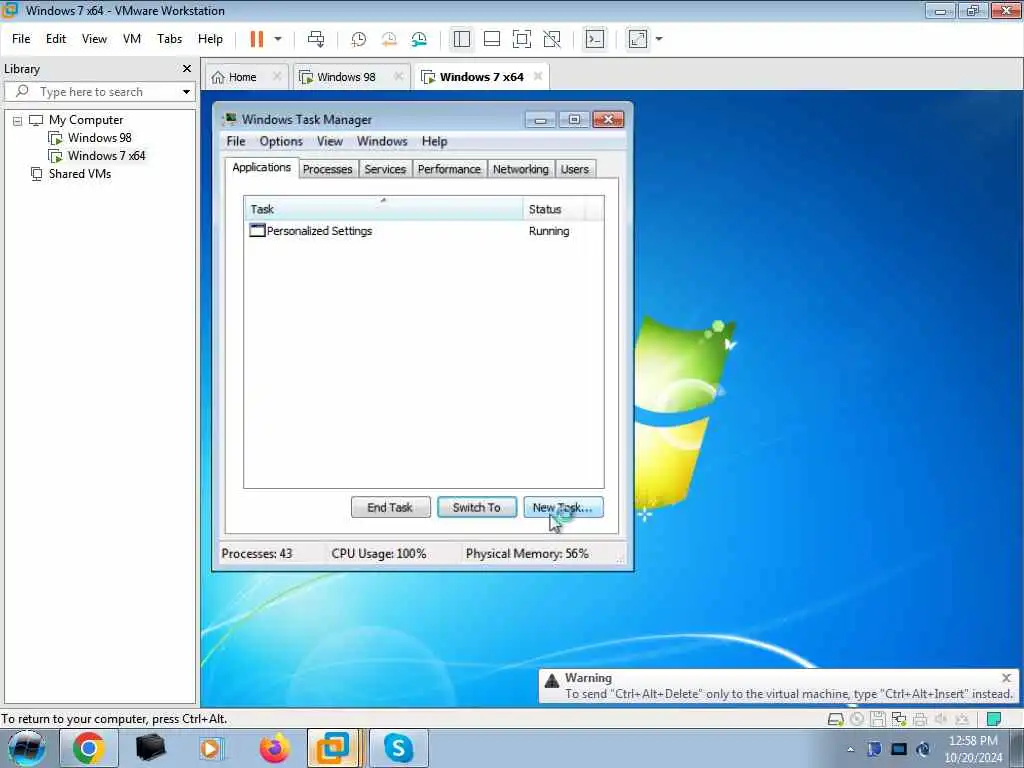Open the stretch display dropdown arrow
1024x768 pixels.
coord(659,39)
